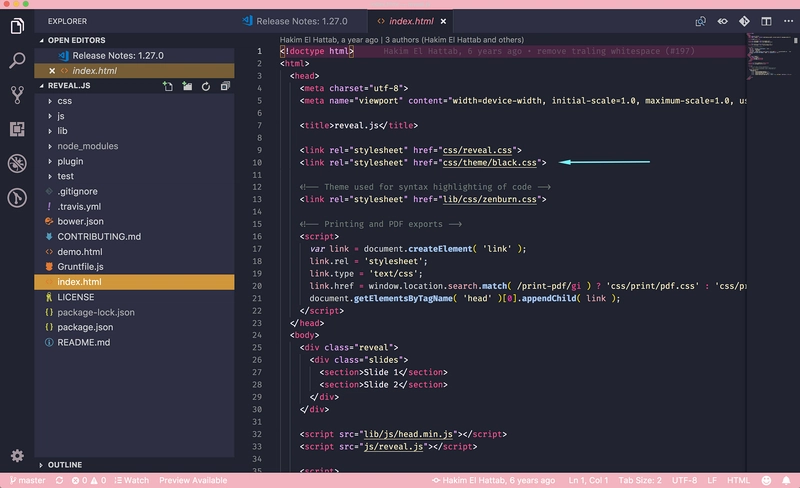Open README.md in explorer

pos(134,343)
